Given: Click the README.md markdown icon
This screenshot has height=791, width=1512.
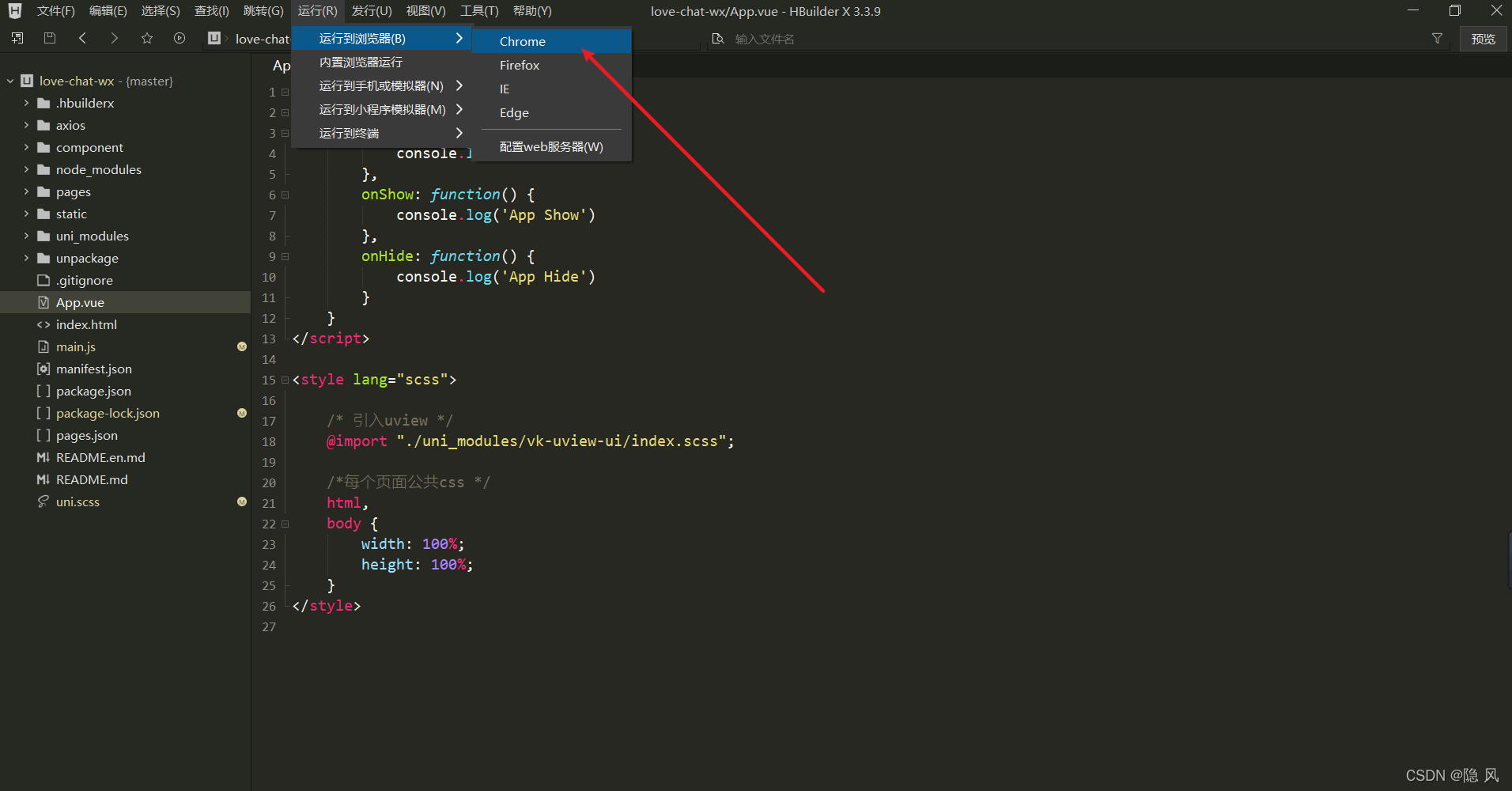Looking at the screenshot, I should [x=43, y=479].
